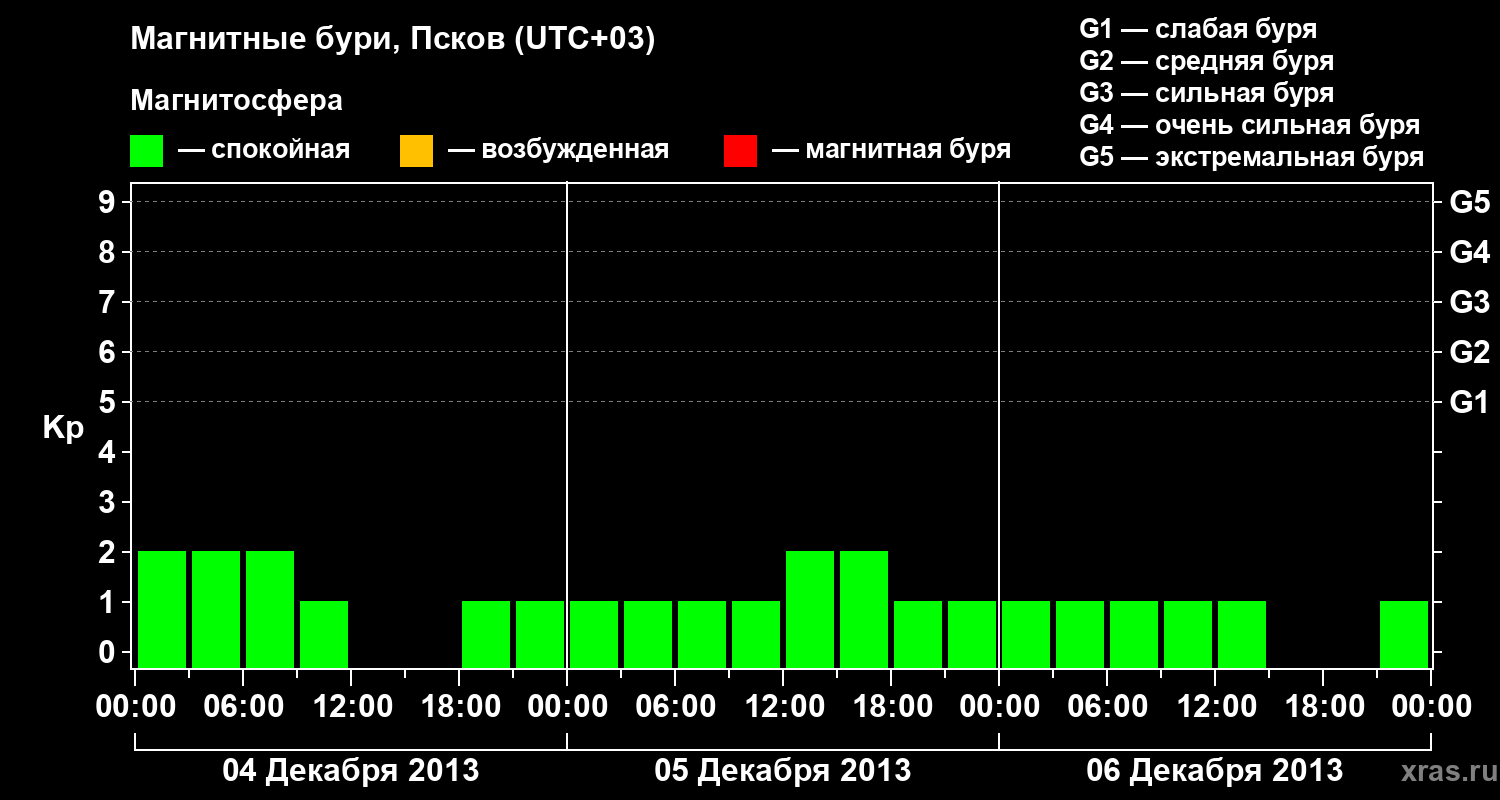Click the right-axis 'G5' label at Kp 9 level
Viewport: 1500px width, 800px height.
coord(1469,203)
